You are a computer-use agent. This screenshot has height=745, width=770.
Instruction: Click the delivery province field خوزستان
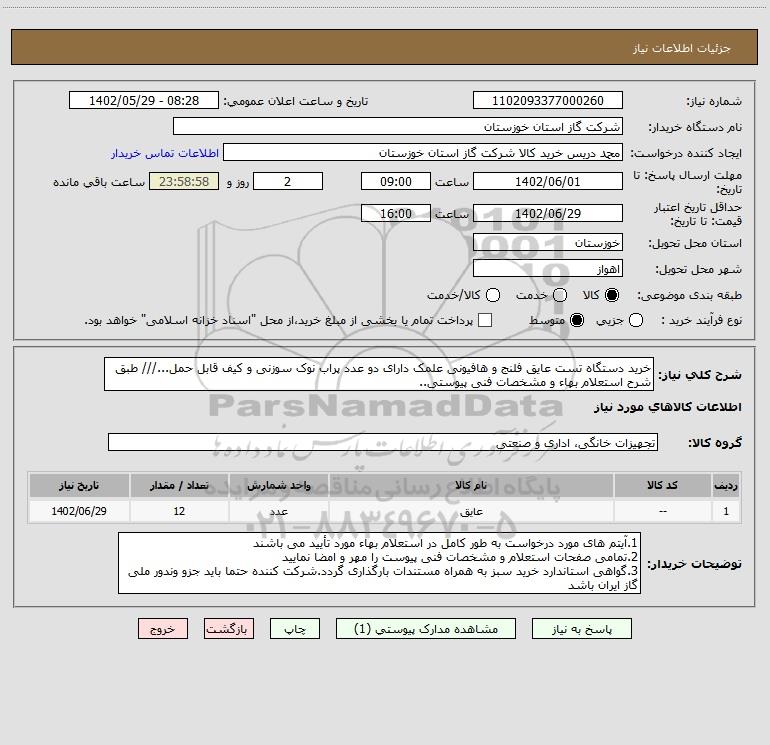(x=548, y=243)
